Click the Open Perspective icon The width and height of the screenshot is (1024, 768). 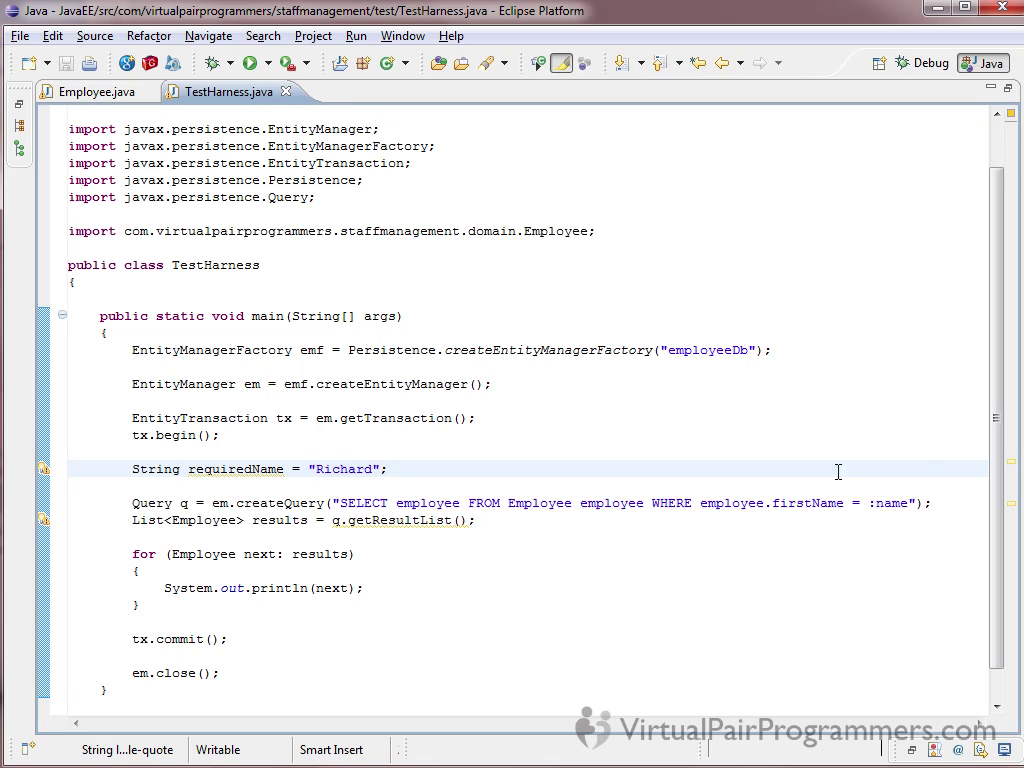click(x=879, y=63)
